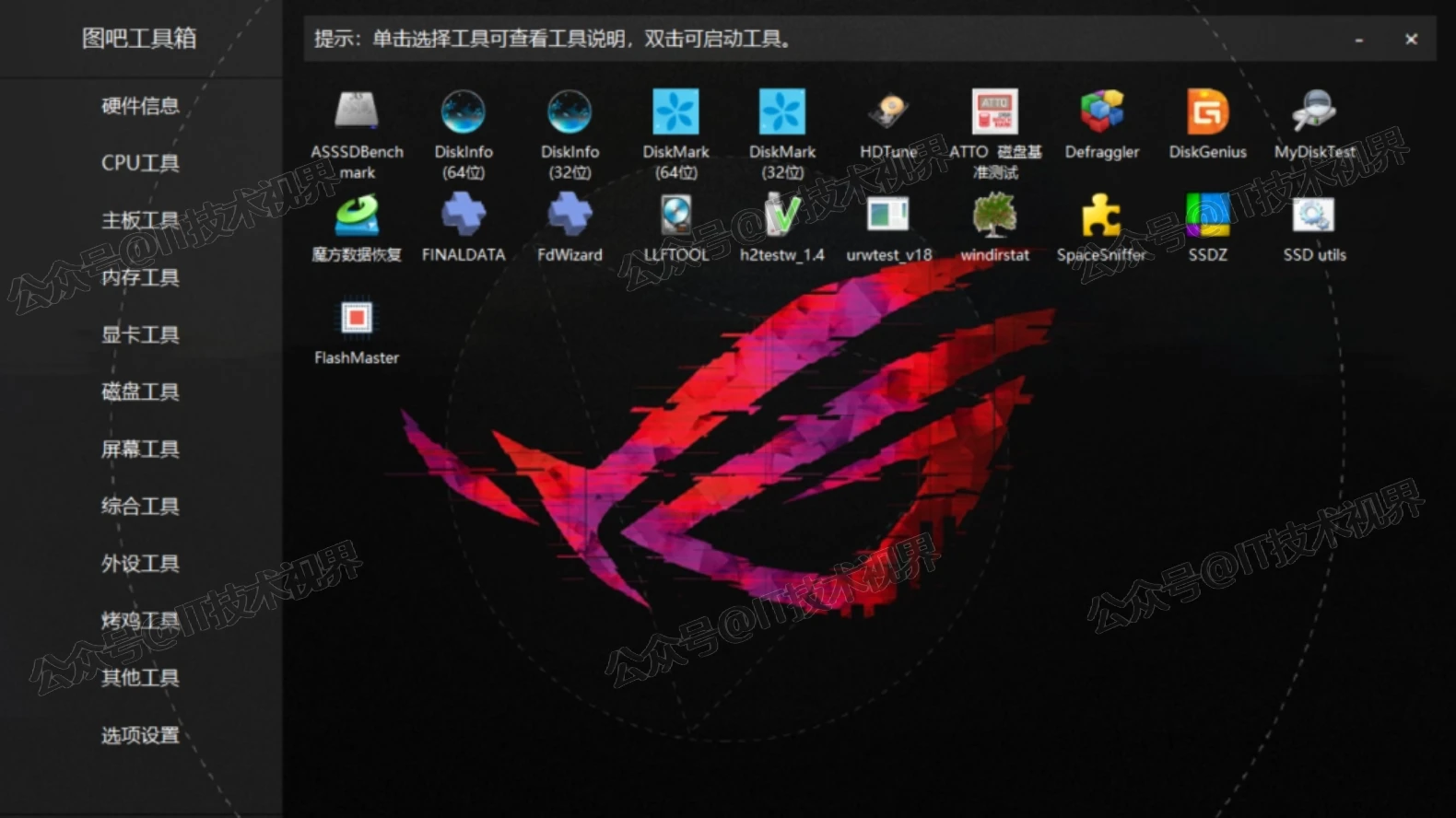Select DiskInfo (32位) icon

[569, 111]
